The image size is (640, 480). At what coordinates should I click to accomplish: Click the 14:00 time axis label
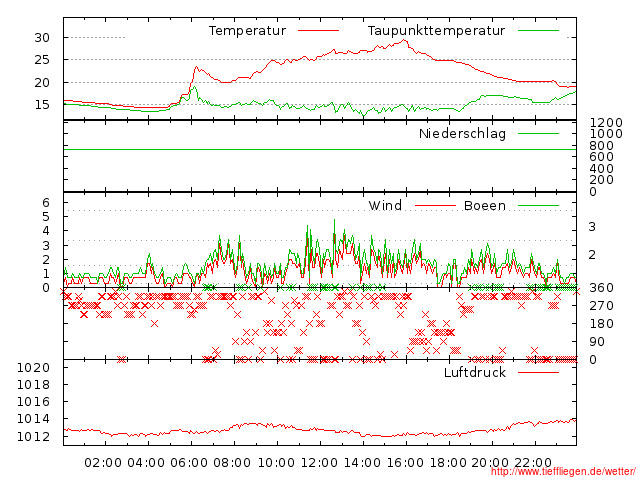pos(362,463)
